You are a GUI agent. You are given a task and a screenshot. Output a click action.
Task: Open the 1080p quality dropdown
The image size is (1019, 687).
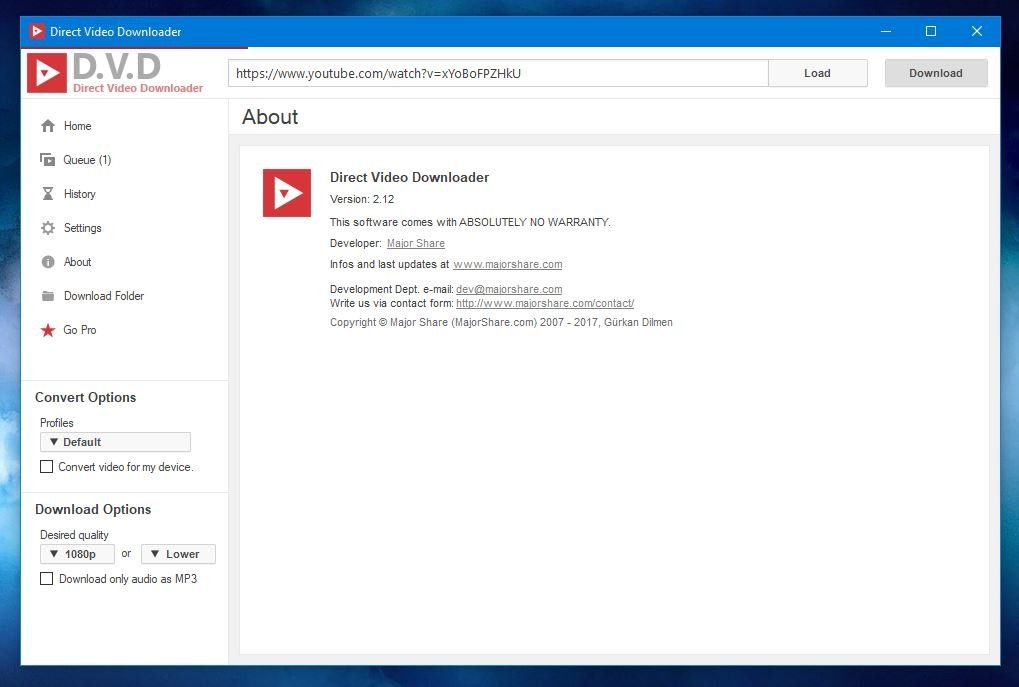pos(77,554)
